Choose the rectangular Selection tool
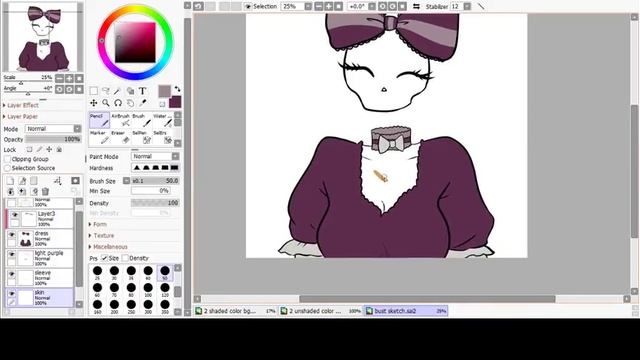This screenshot has height=360, width=640. (94, 91)
